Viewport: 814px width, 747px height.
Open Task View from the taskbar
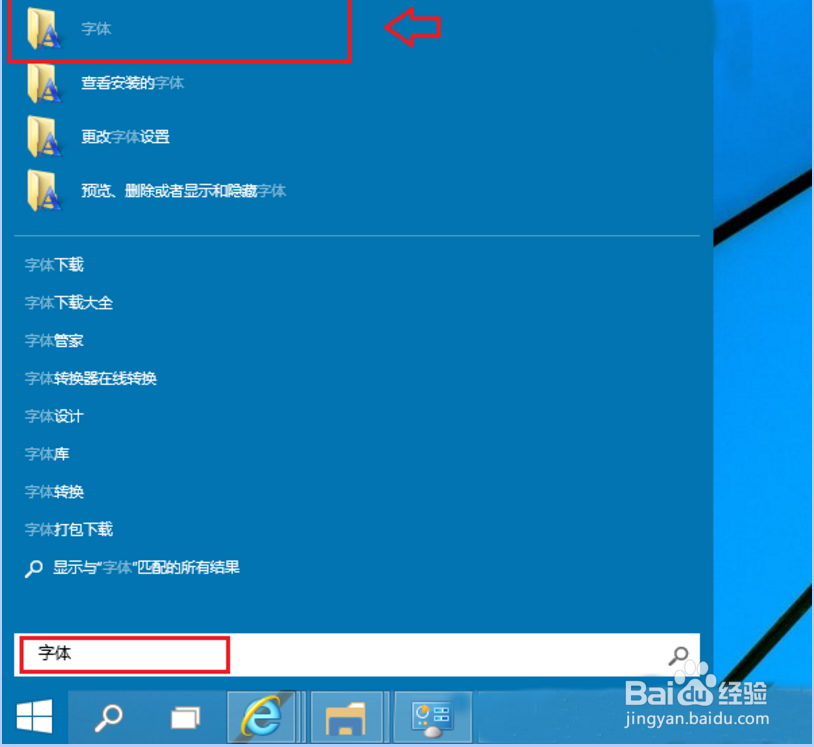tap(185, 716)
